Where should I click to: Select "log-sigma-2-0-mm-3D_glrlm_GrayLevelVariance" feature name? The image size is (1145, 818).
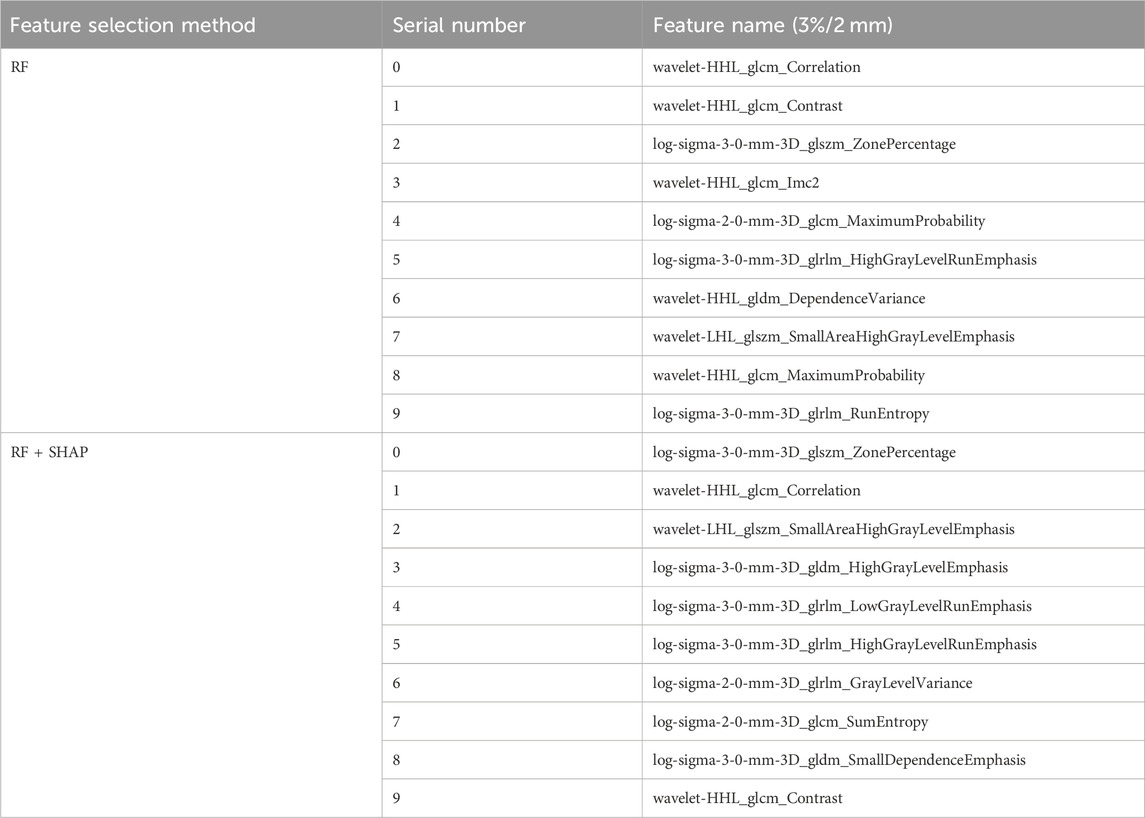click(813, 684)
